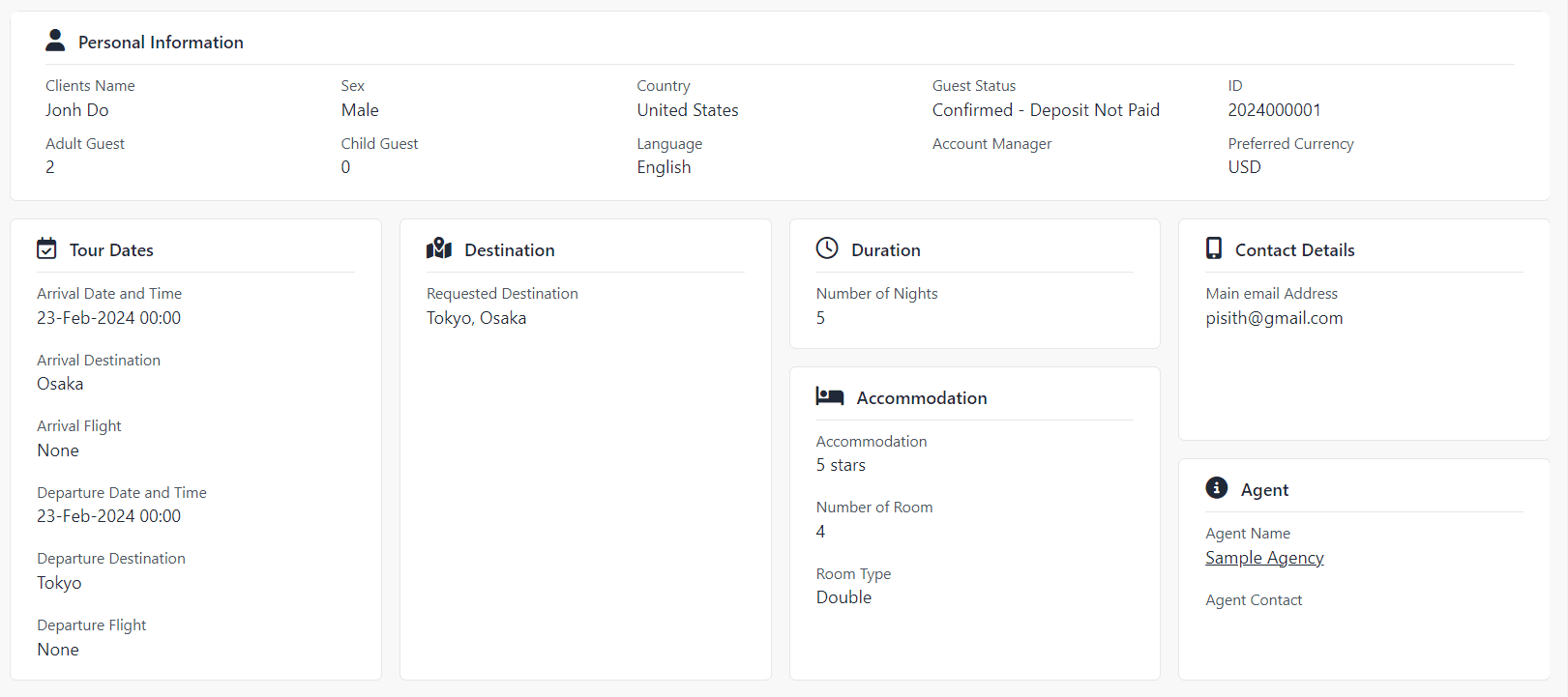Click the Departure Date and Time value
Image resolution: width=1568 pixels, height=697 pixels.
pos(108,516)
